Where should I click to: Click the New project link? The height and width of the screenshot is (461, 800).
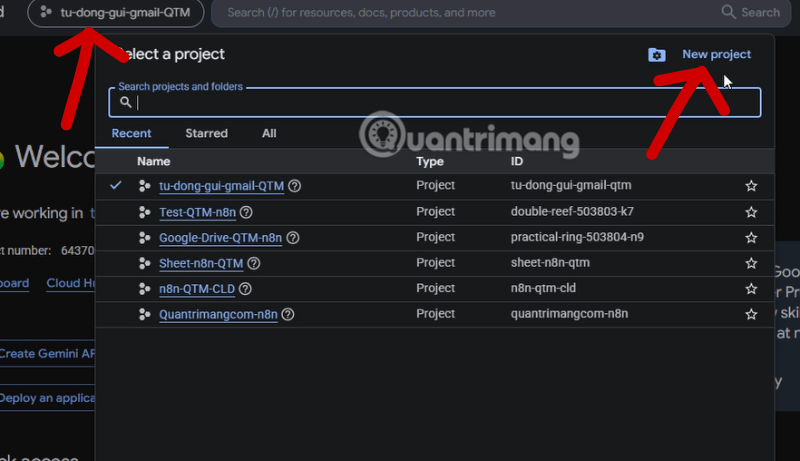point(716,54)
